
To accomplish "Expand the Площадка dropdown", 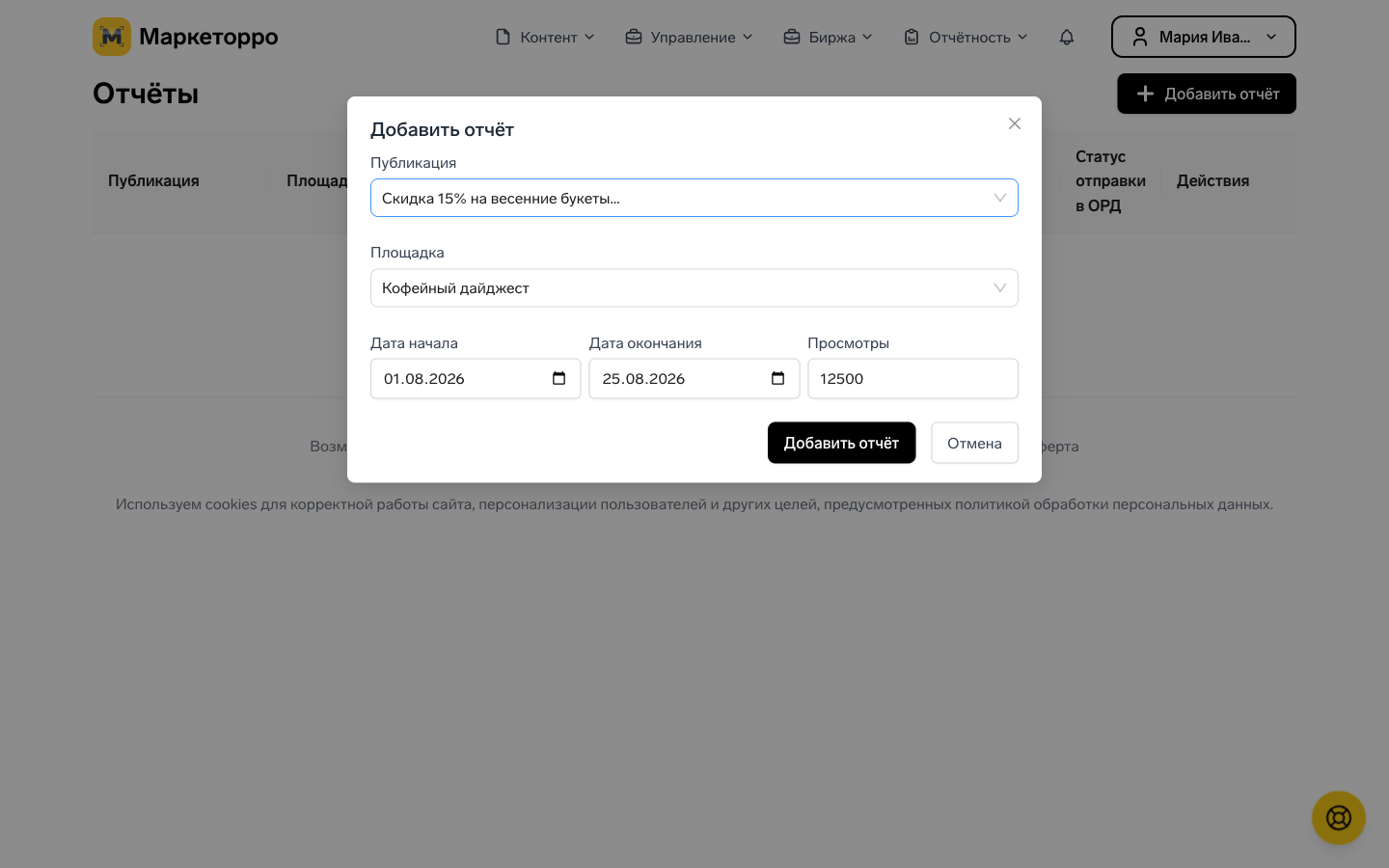I will [694, 287].
